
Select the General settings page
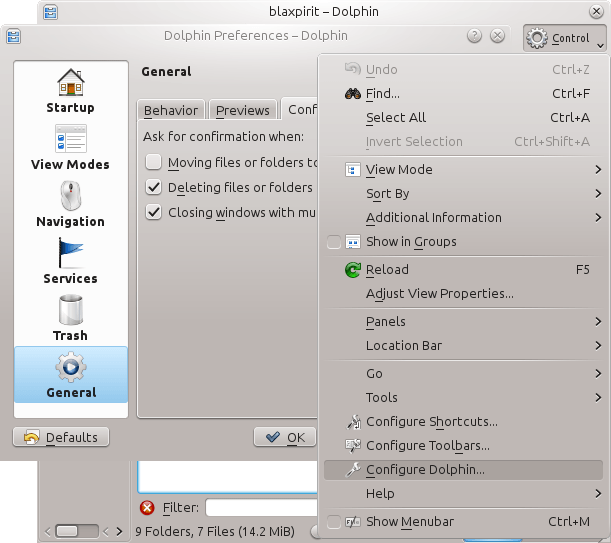point(71,375)
